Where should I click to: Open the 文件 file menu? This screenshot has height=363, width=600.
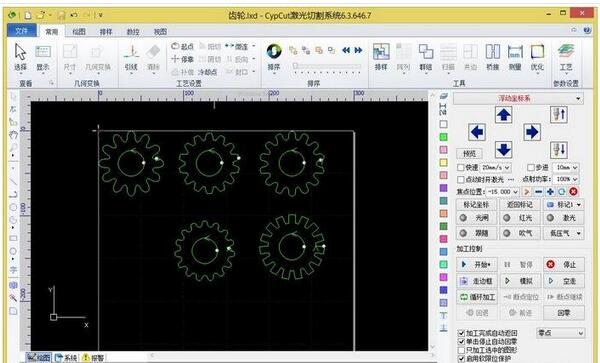21,31
